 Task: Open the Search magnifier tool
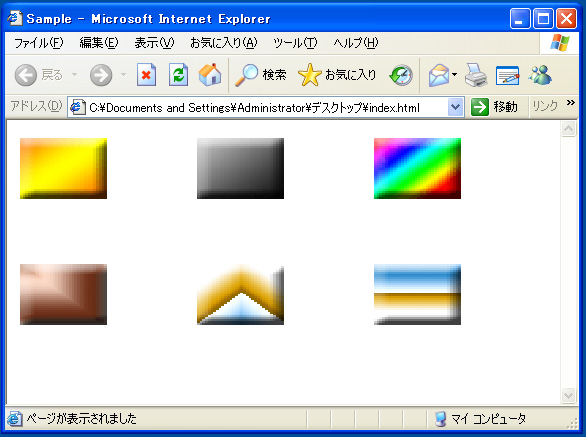click(x=260, y=75)
